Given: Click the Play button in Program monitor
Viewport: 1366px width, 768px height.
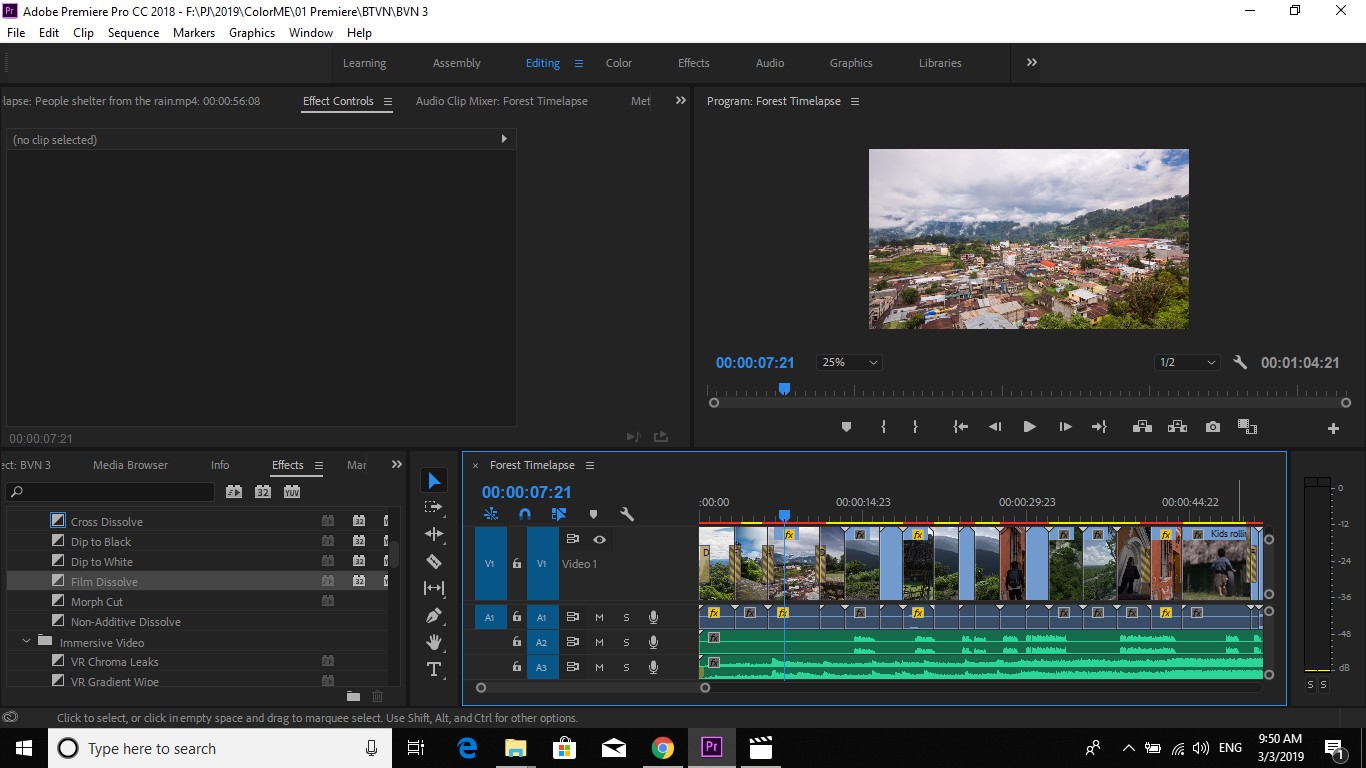Looking at the screenshot, I should tap(1029, 427).
